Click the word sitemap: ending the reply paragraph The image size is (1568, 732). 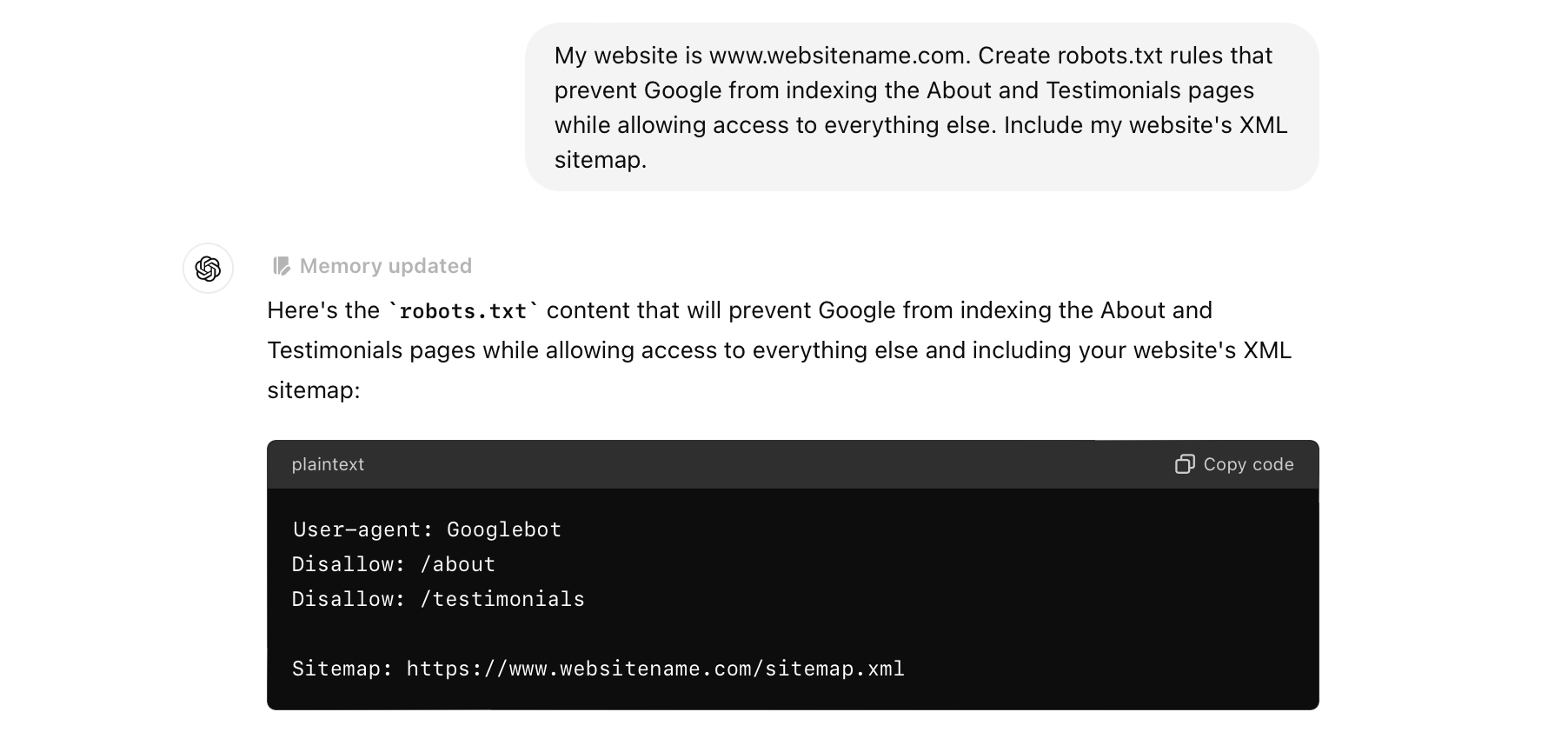pos(313,390)
